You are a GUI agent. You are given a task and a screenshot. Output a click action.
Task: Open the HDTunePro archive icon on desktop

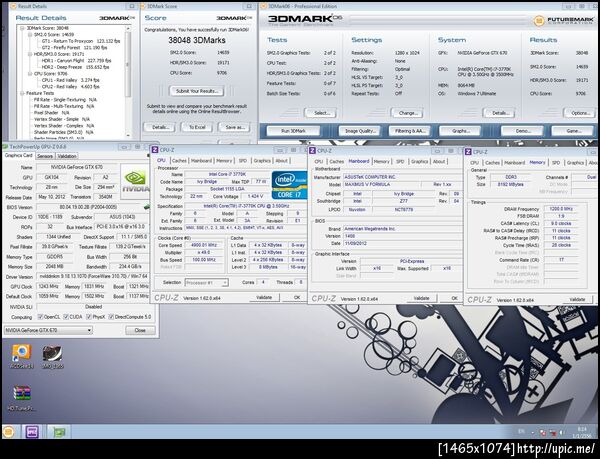pyautogui.click(x=21, y=398)
